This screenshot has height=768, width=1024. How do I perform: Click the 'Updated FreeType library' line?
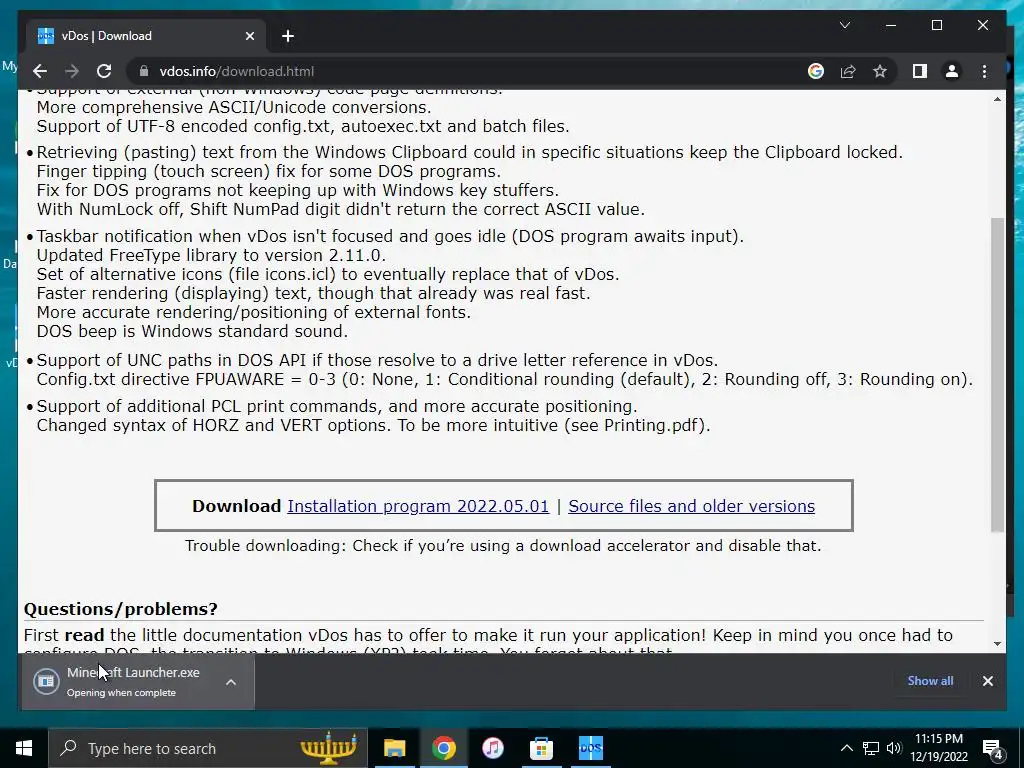pyautogui.click(x=211, y=255)
